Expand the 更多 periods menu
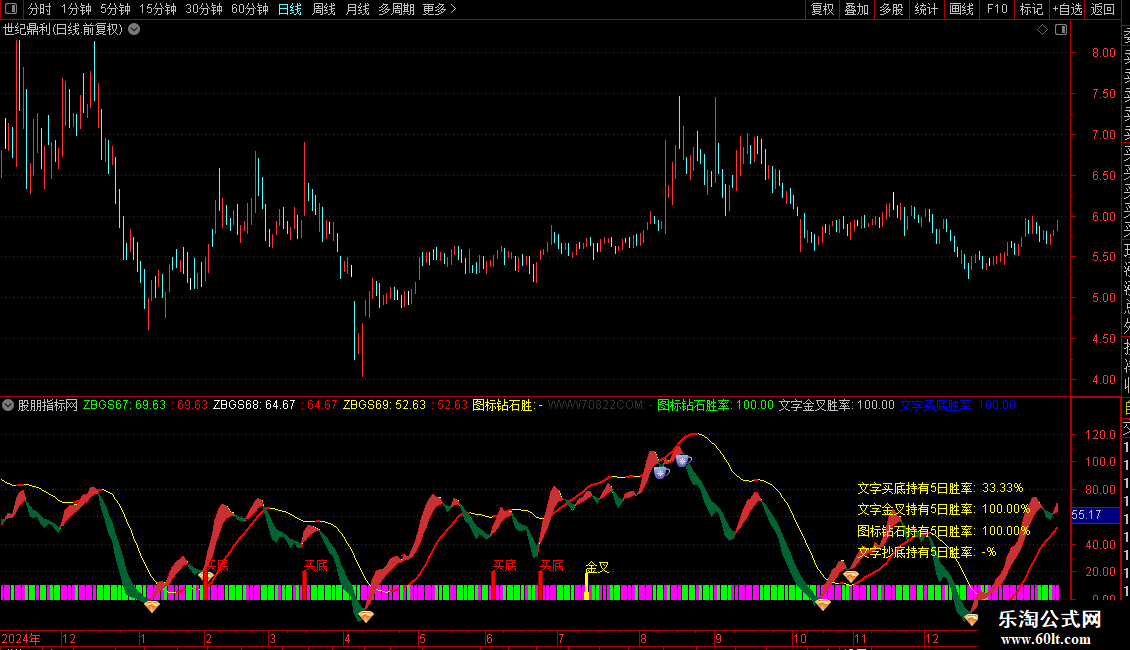This screenshot has width=1130, height=650. click(x=440, y=9)
